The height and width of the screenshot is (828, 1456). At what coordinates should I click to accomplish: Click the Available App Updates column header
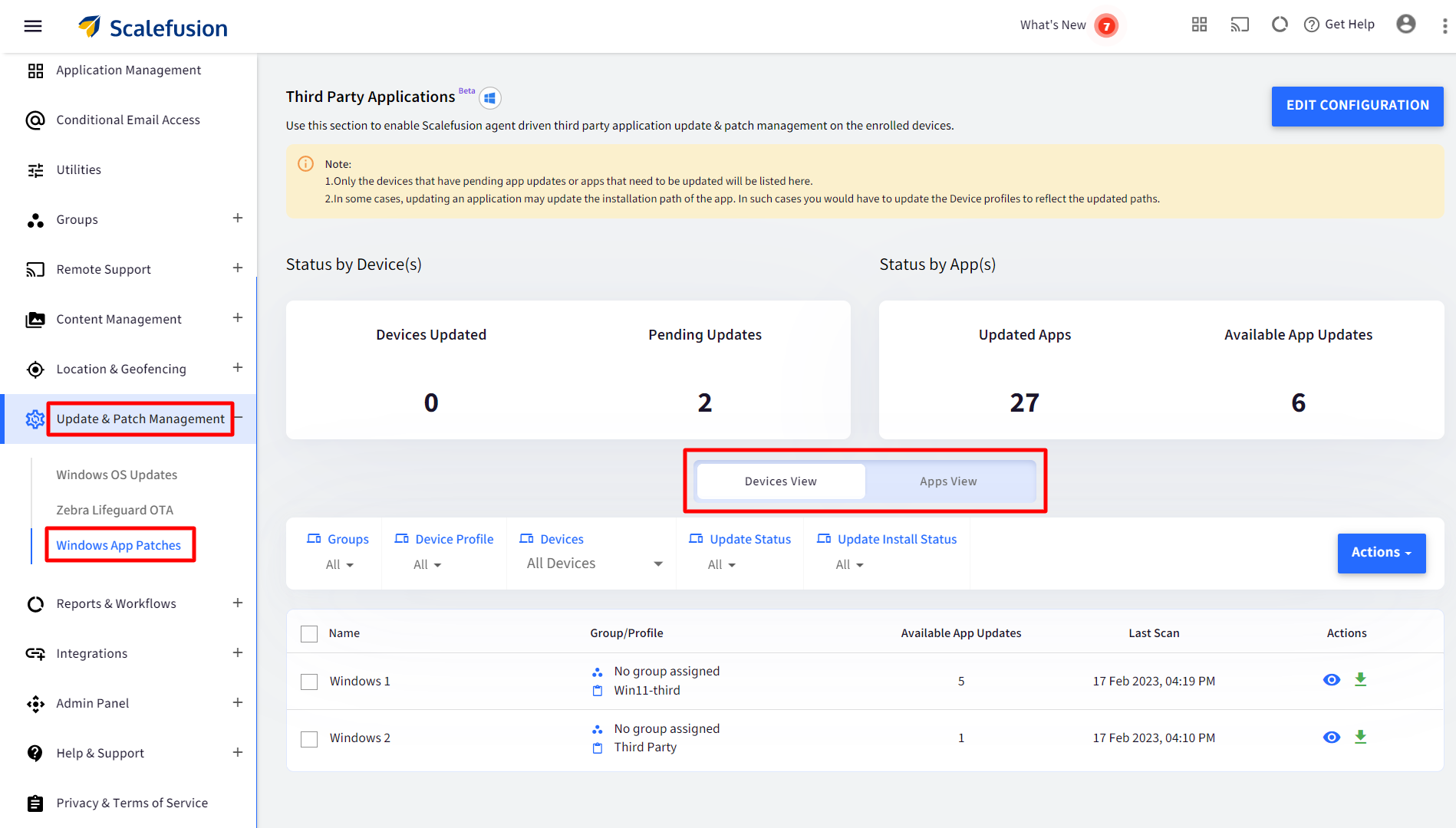[961, 633]
